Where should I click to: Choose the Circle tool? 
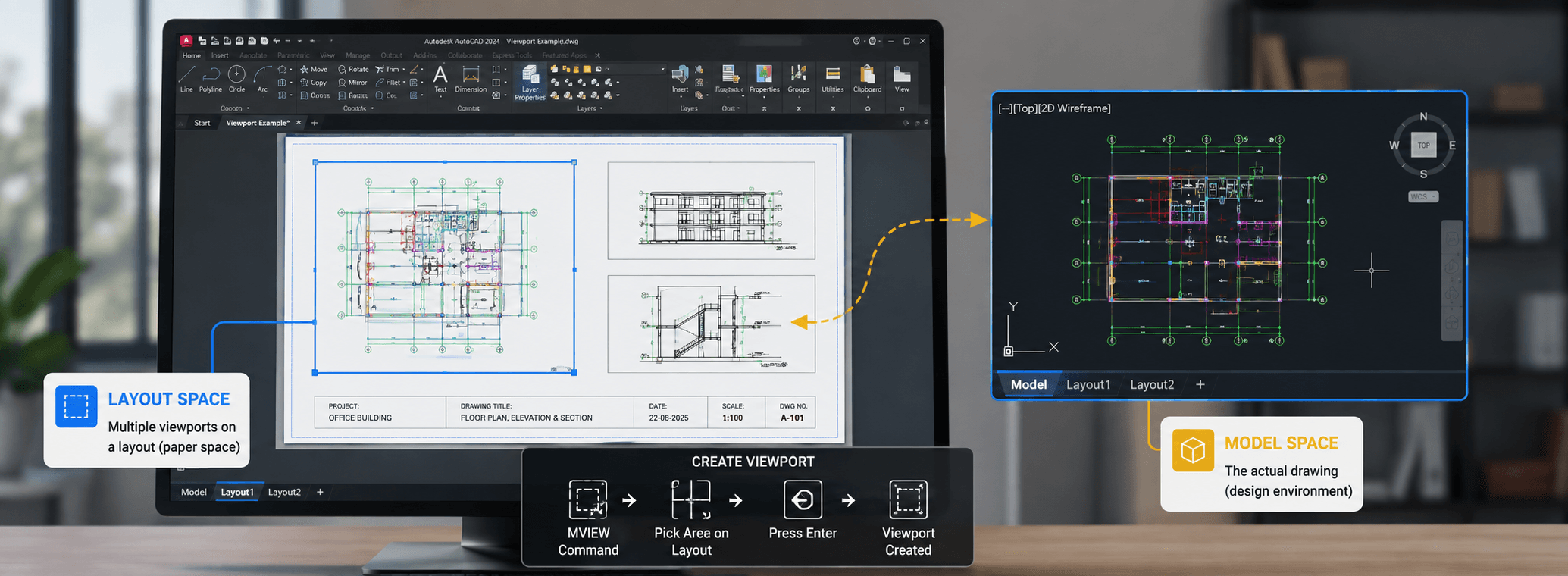point(236,79)
